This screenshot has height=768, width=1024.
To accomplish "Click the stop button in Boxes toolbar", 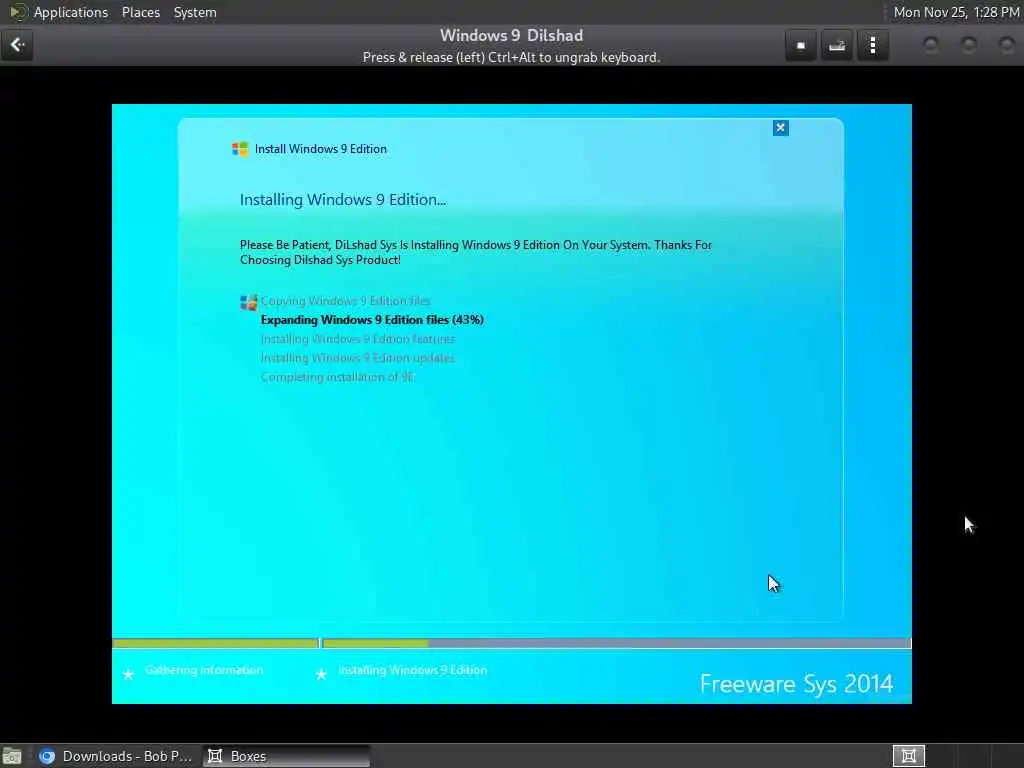I will (x=801, y=45).
